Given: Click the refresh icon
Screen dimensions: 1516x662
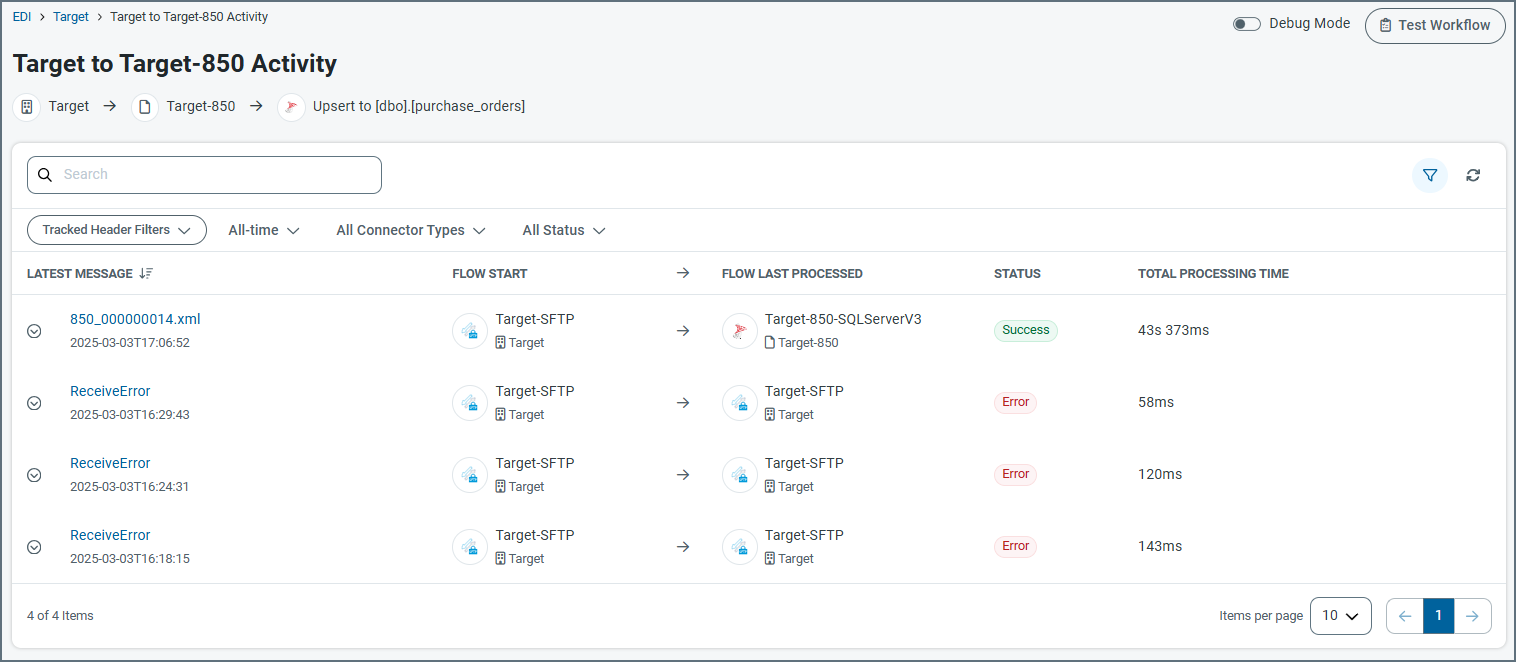Looking at the screenshot, I should (1473, 175).
